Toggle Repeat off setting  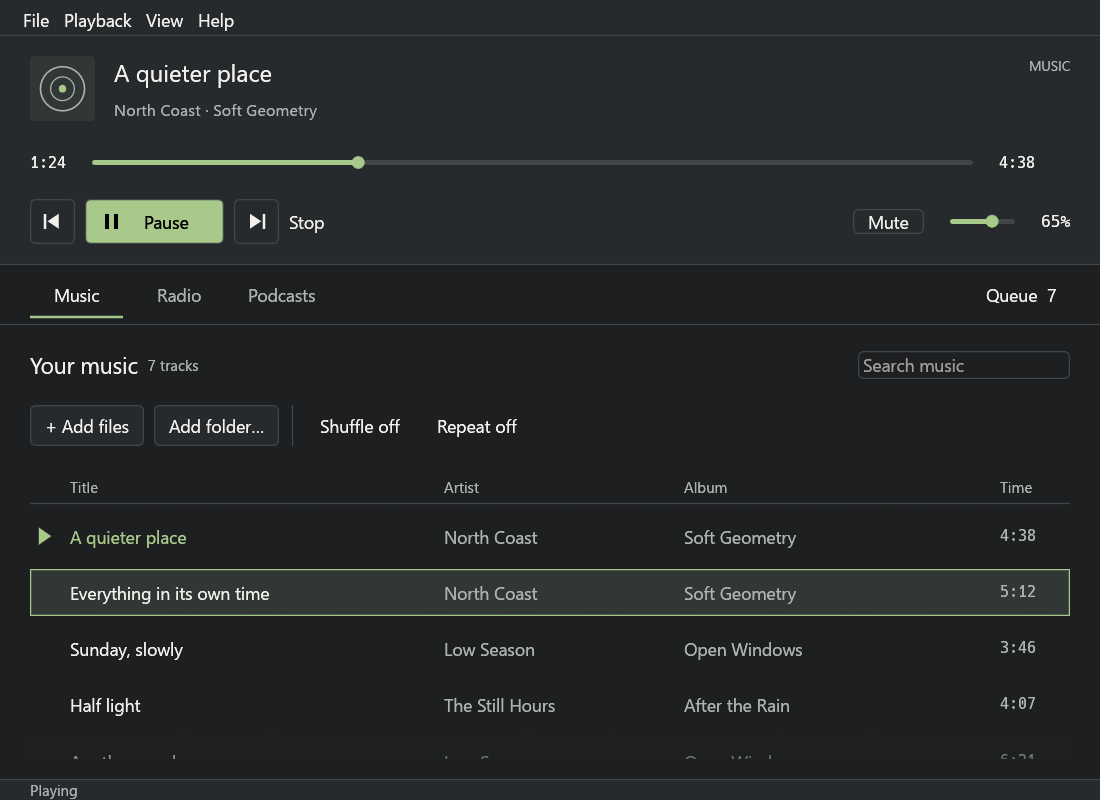point(477,426)
